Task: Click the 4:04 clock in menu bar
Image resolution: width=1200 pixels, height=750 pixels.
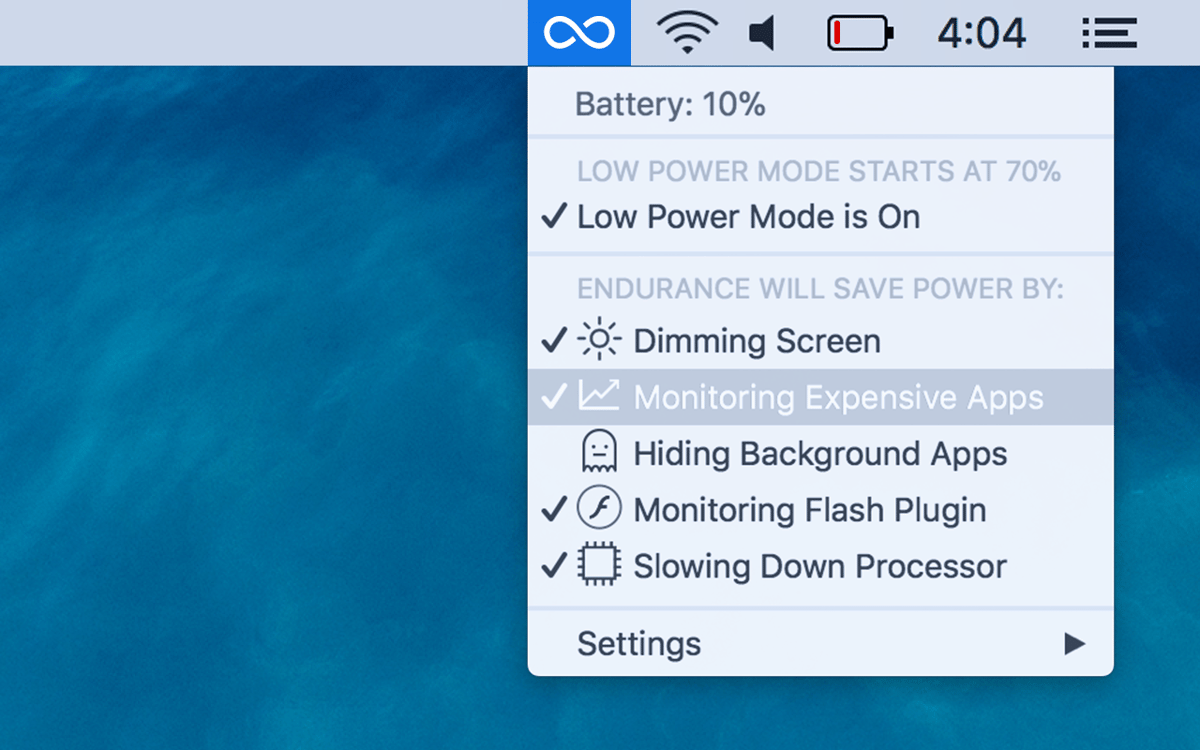Action: pos(981,34)
